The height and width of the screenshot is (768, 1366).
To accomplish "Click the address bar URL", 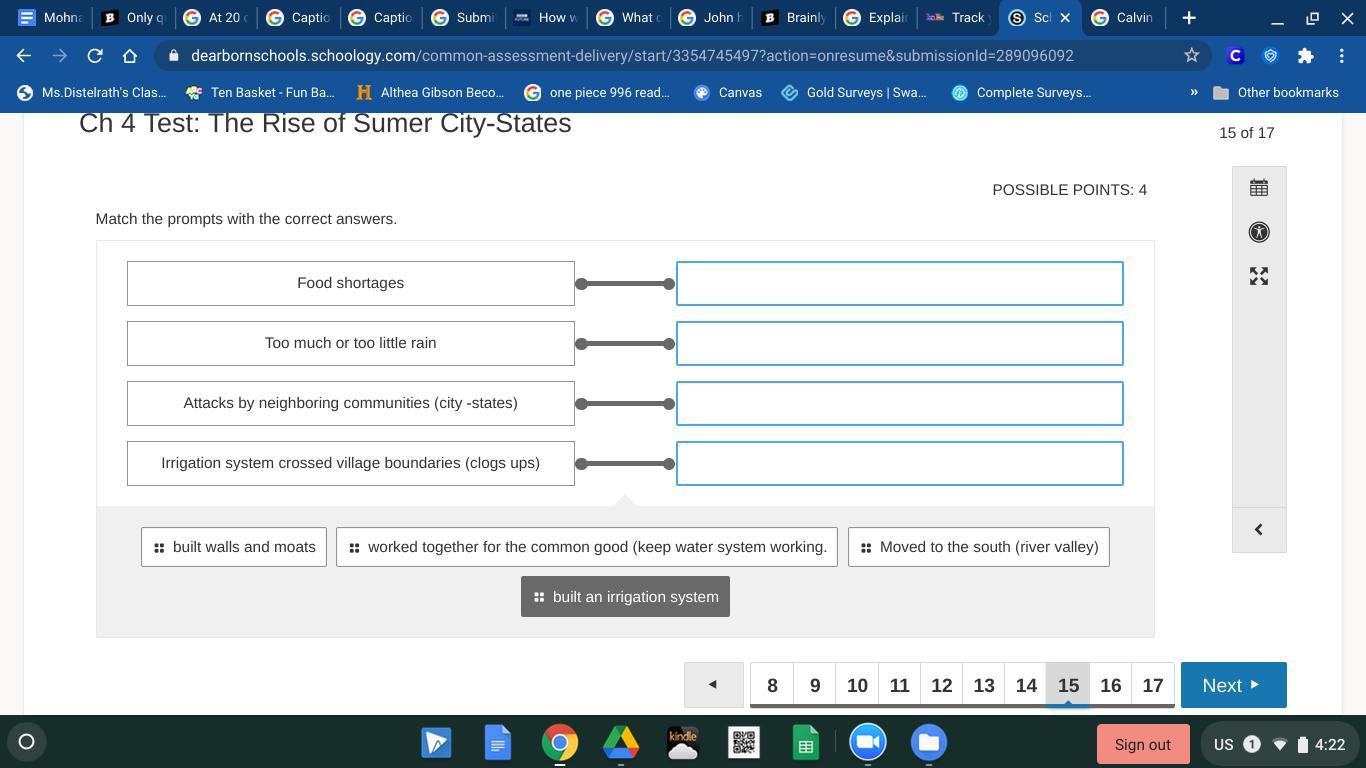I will click(632, 56).
